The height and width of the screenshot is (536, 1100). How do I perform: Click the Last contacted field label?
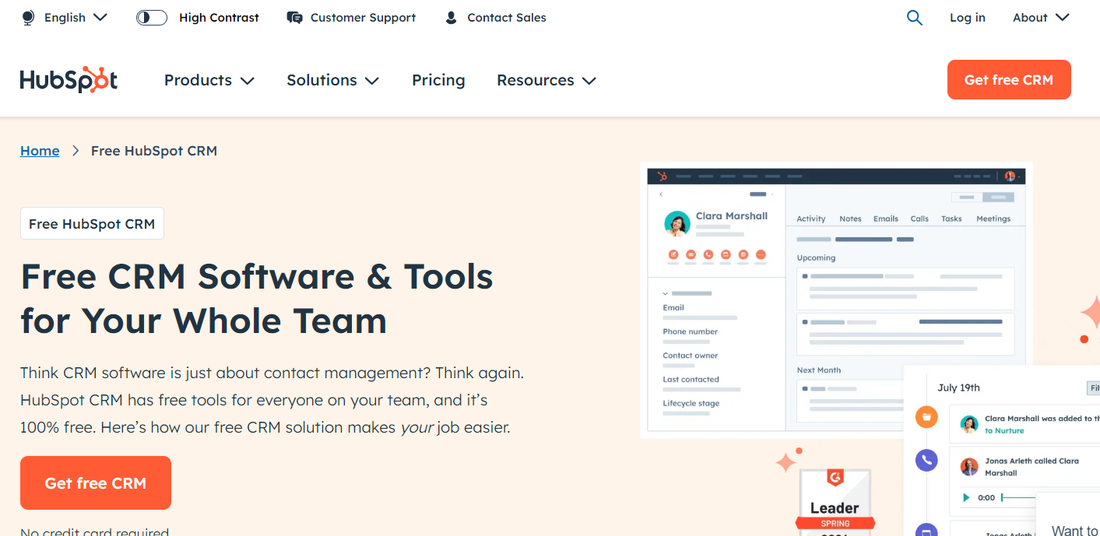pos(691,379)
